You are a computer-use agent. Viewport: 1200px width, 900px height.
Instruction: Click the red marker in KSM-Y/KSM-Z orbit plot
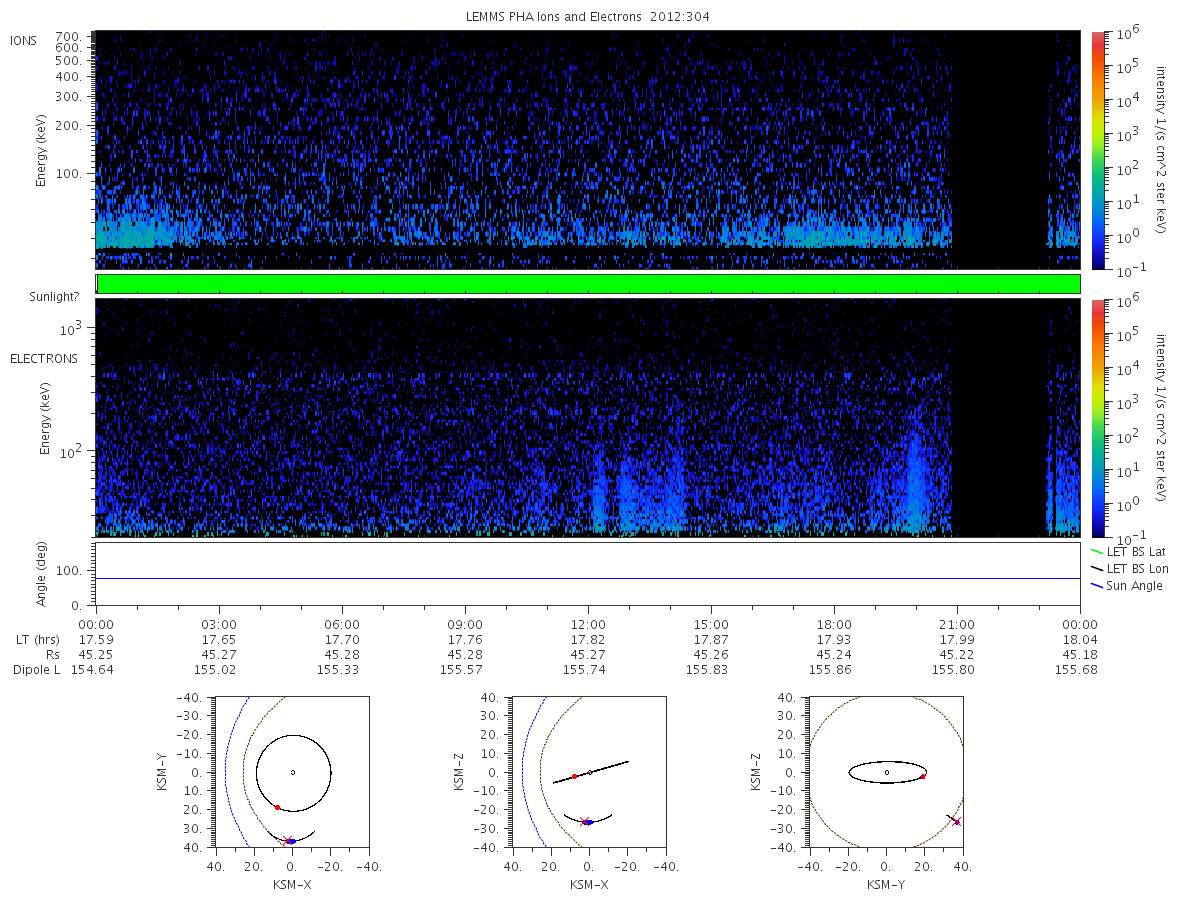(922, 777)
